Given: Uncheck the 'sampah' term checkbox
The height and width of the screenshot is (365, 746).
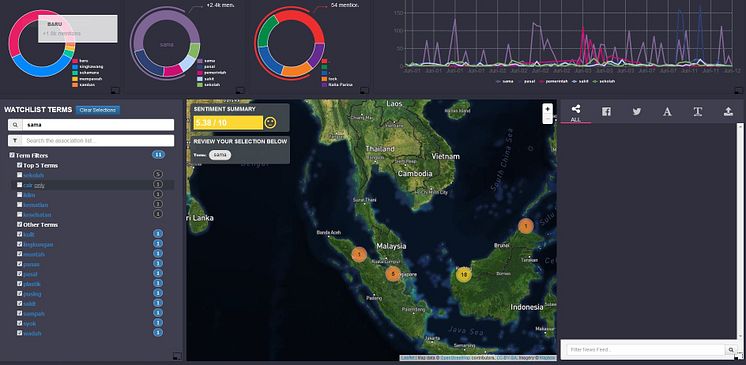Looking at the screenshot, I should click(x=20, y=314).
